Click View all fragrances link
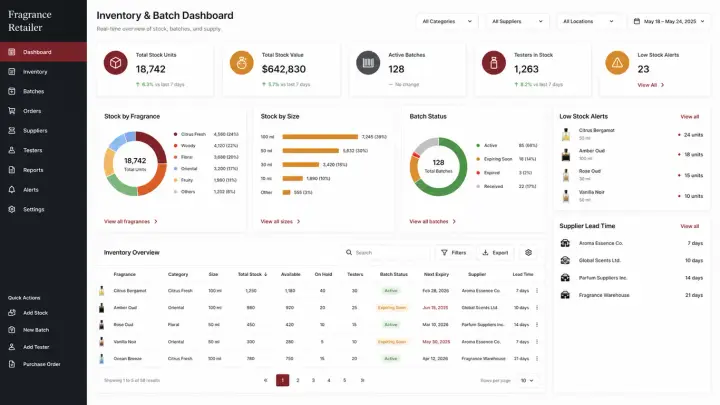 click(x=131, y=221)
